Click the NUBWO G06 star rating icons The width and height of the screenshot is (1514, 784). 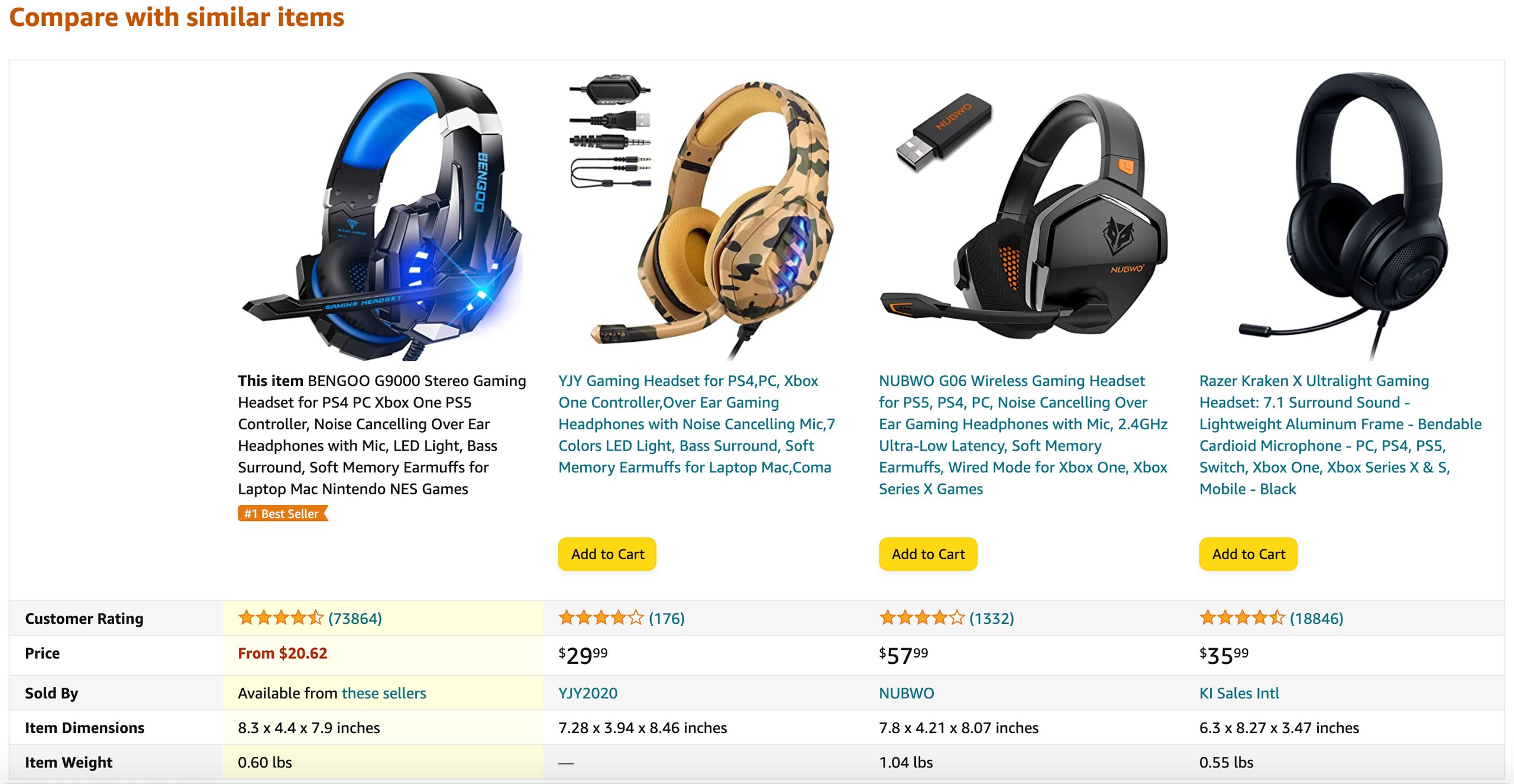(x=921, y=618)
